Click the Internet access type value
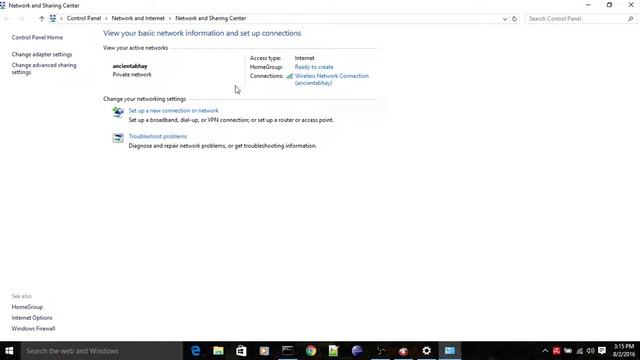This screenshot has height=360, width=640. (x=304, y=58)
